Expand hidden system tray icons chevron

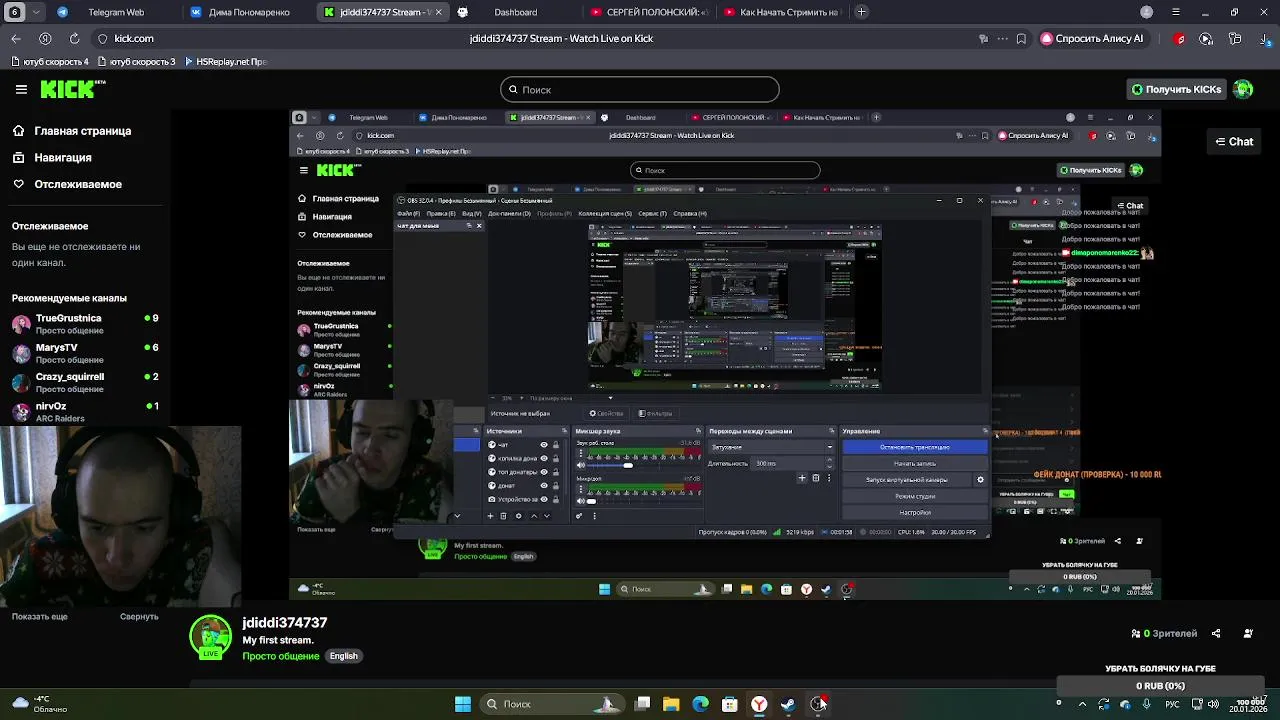coord(1082,704)
